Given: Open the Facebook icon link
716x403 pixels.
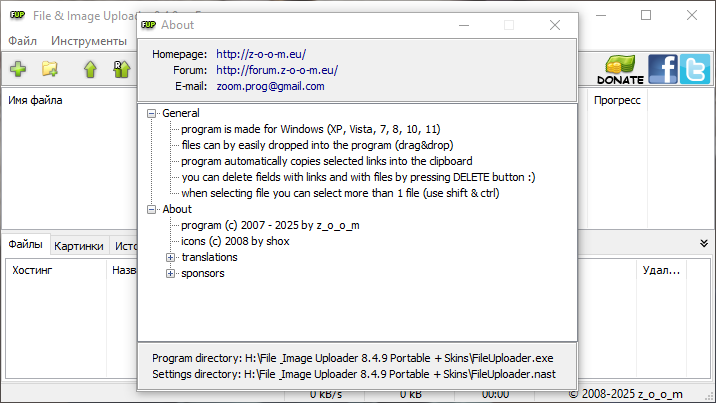Looking at the screenshot, I should point(663,69).
